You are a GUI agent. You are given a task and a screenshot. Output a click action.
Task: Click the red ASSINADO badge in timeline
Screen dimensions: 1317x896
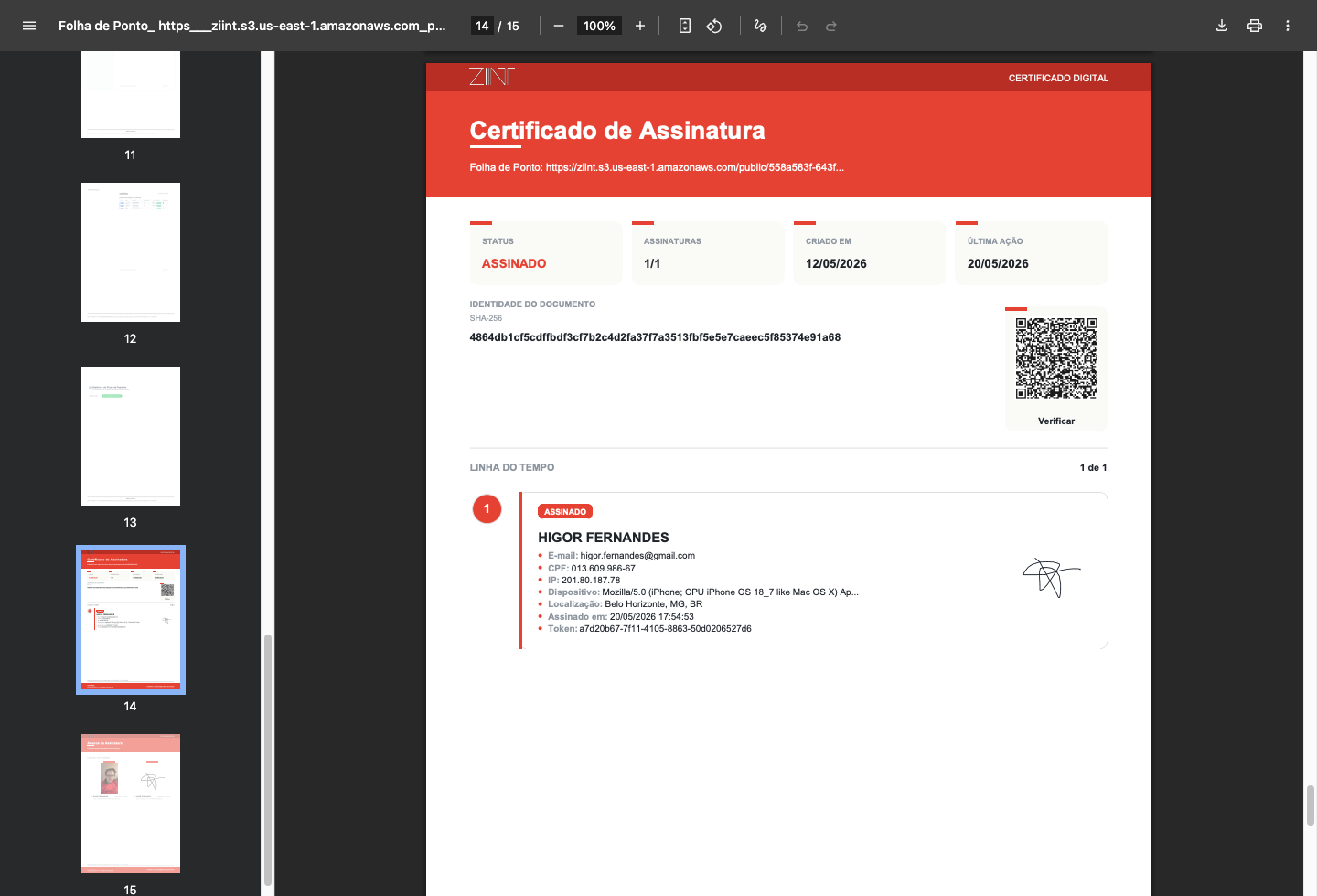565,512
